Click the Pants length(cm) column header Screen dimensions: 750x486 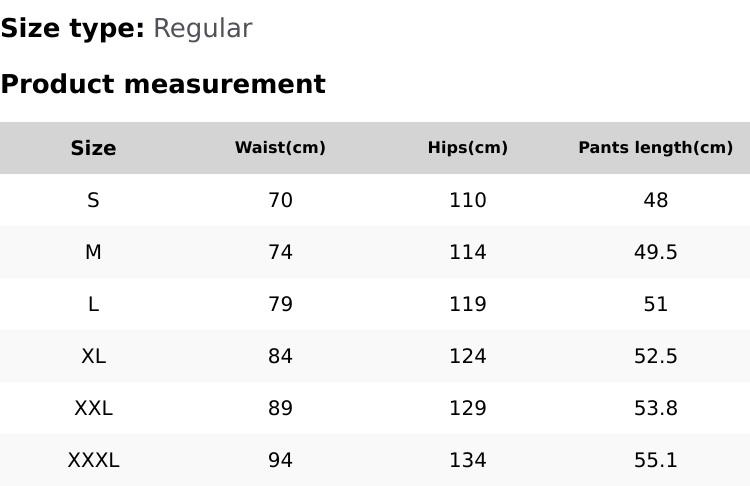(x=655, y=148)
